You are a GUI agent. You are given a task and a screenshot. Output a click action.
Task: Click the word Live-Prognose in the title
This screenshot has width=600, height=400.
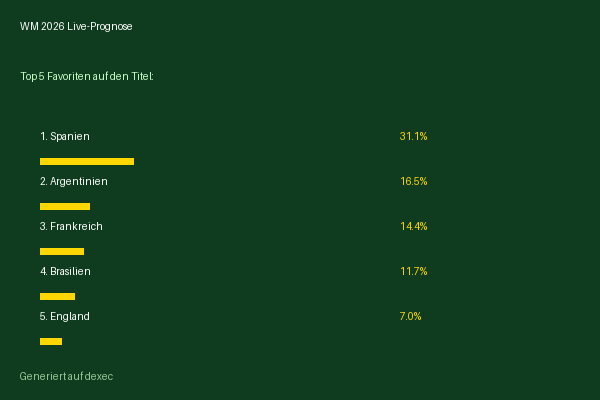coord(99,26)
